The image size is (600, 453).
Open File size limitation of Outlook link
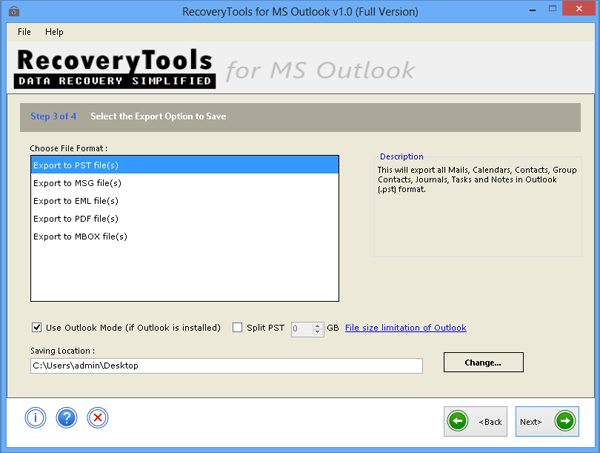pos(406,328)
